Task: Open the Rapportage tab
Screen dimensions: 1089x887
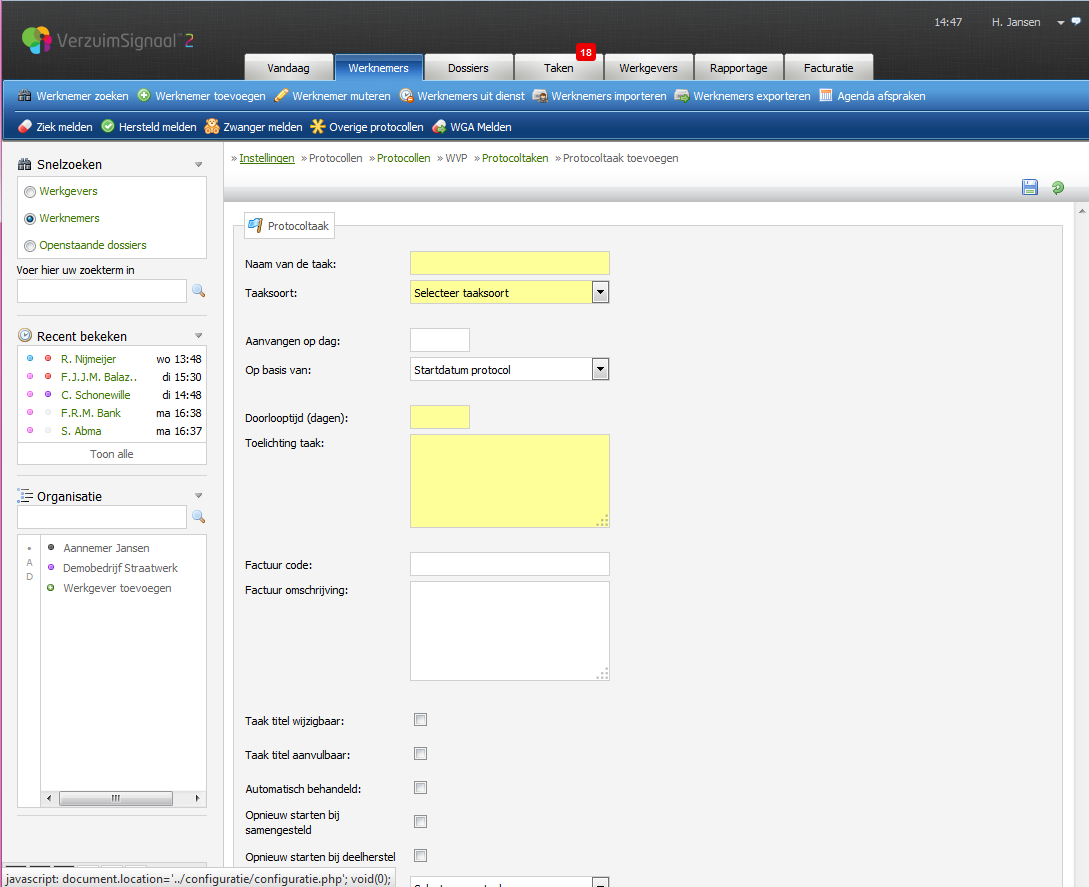Action: (x=738, y=68)
